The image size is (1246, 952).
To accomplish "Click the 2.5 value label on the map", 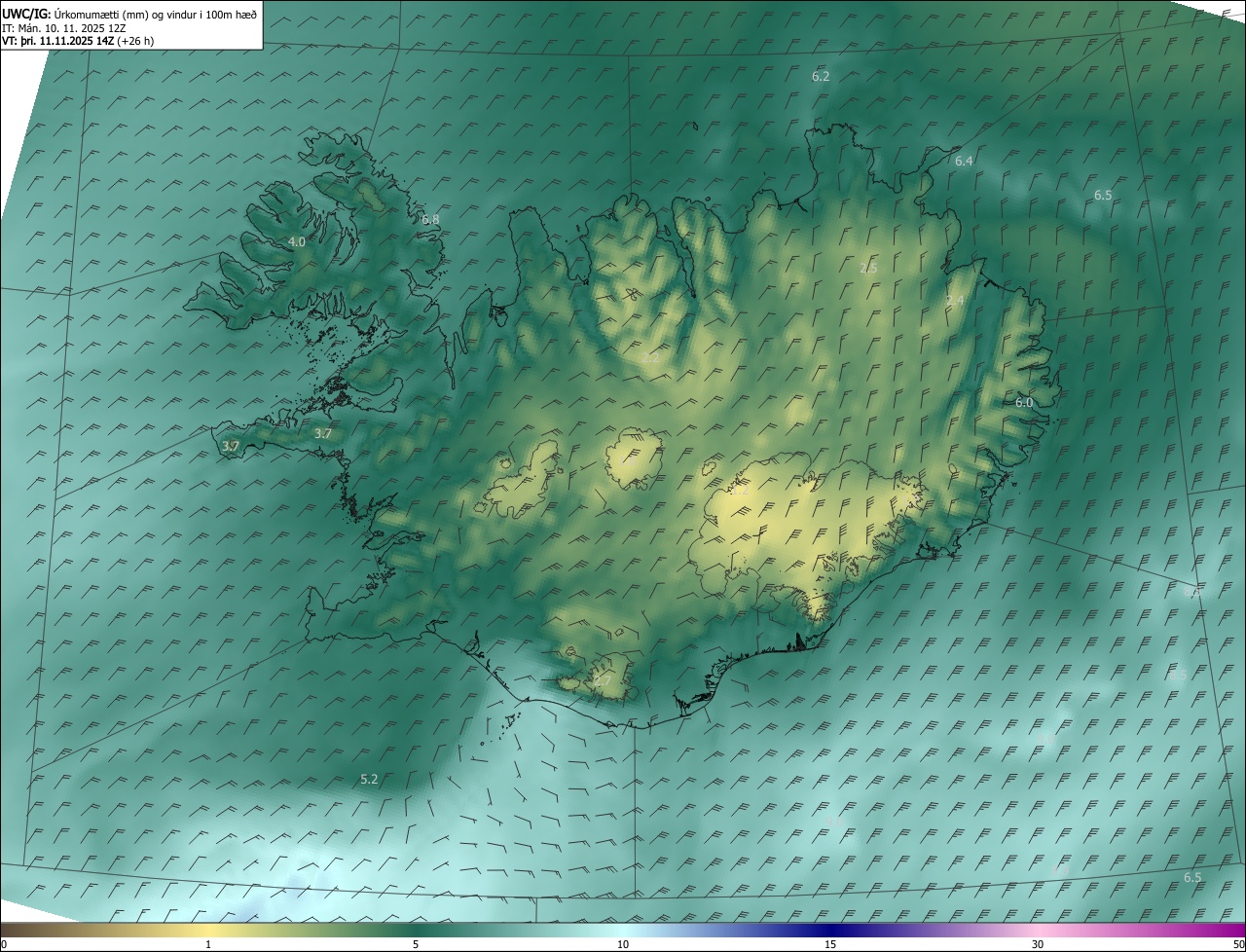I will 868,268.
